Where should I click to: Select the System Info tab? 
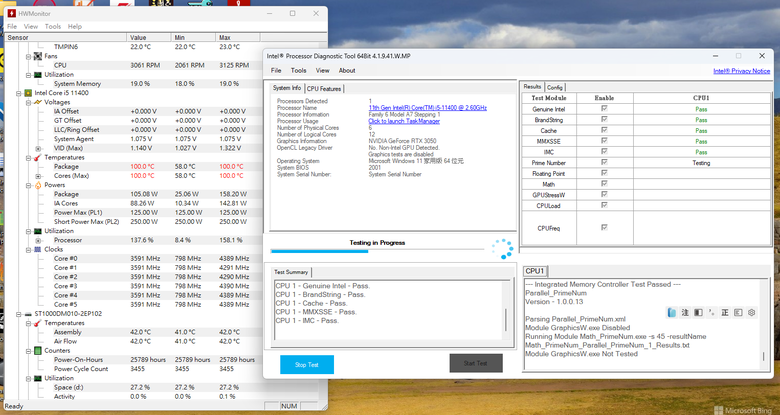pos(287,88)
